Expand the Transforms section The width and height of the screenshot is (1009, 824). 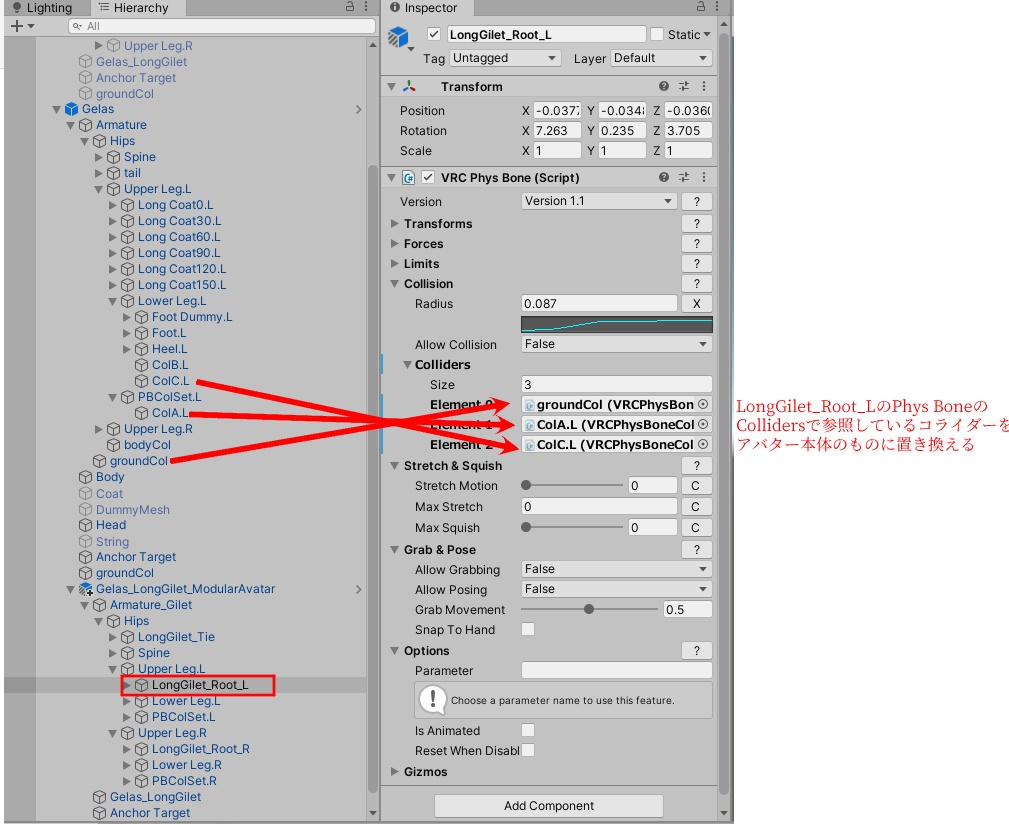coord(394,223)
